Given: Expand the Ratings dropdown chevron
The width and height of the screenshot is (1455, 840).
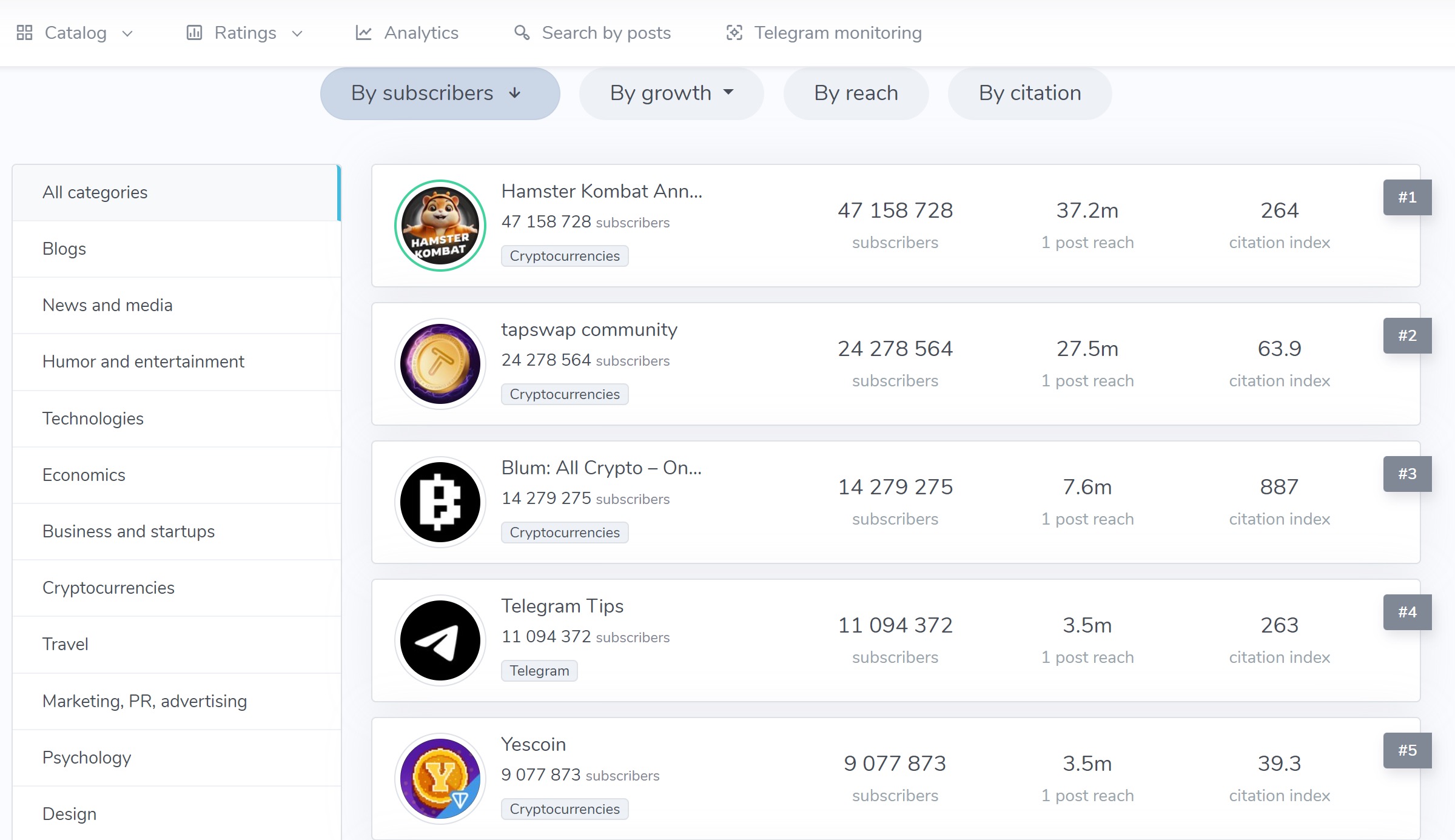Looking at the screenshot, I should coord(297,33).
